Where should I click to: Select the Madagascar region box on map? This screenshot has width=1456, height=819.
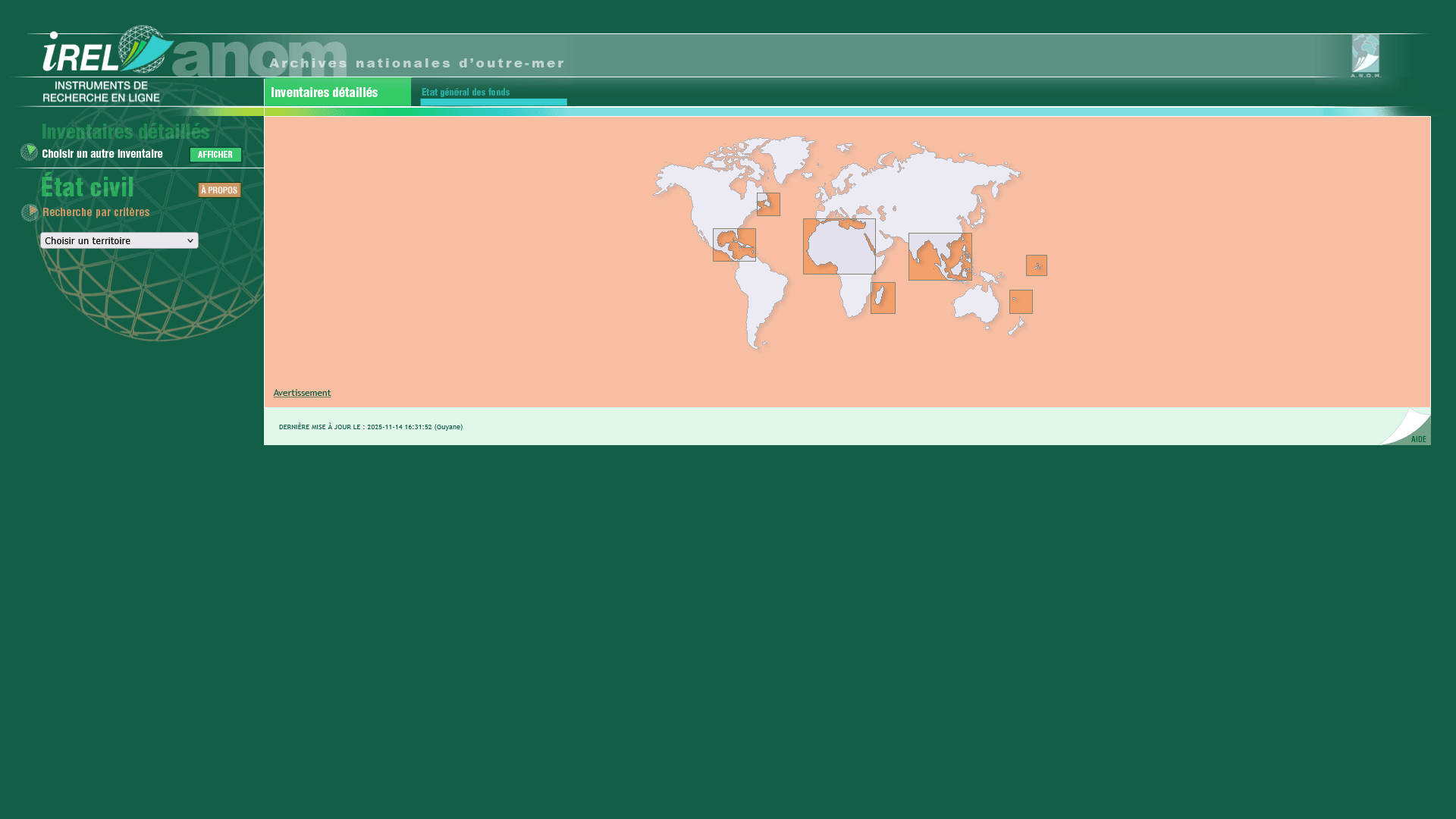[883, 298]
